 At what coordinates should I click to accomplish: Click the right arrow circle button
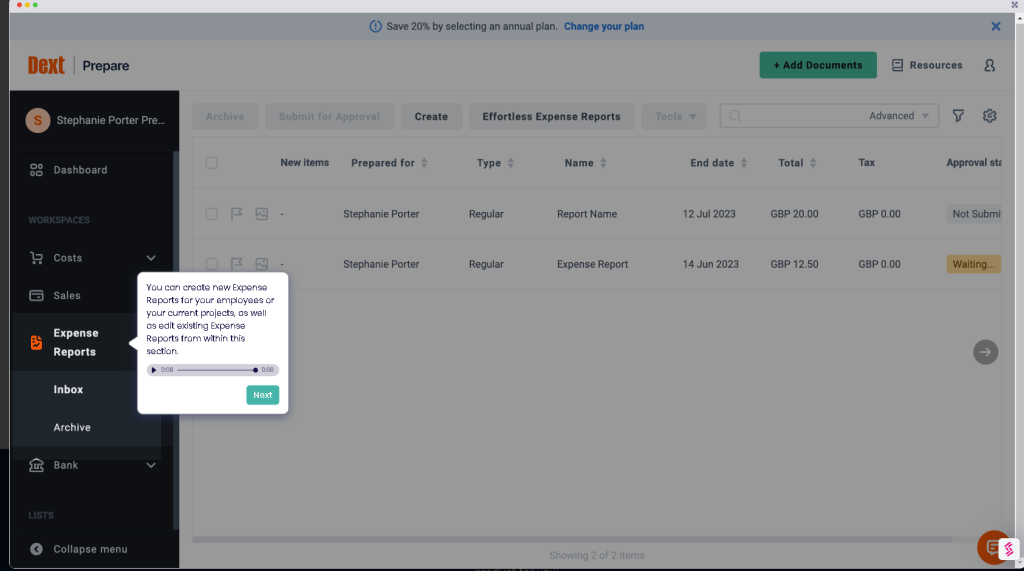coord(985,352)
